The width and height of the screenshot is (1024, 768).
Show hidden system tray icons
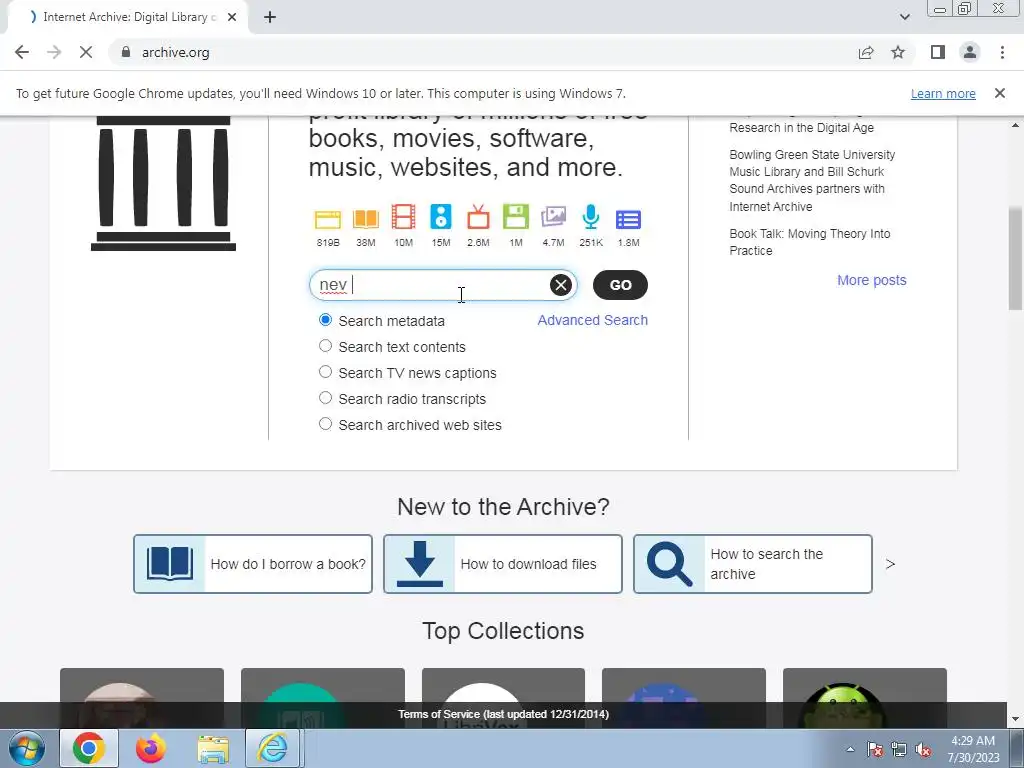tap(850, 750)
